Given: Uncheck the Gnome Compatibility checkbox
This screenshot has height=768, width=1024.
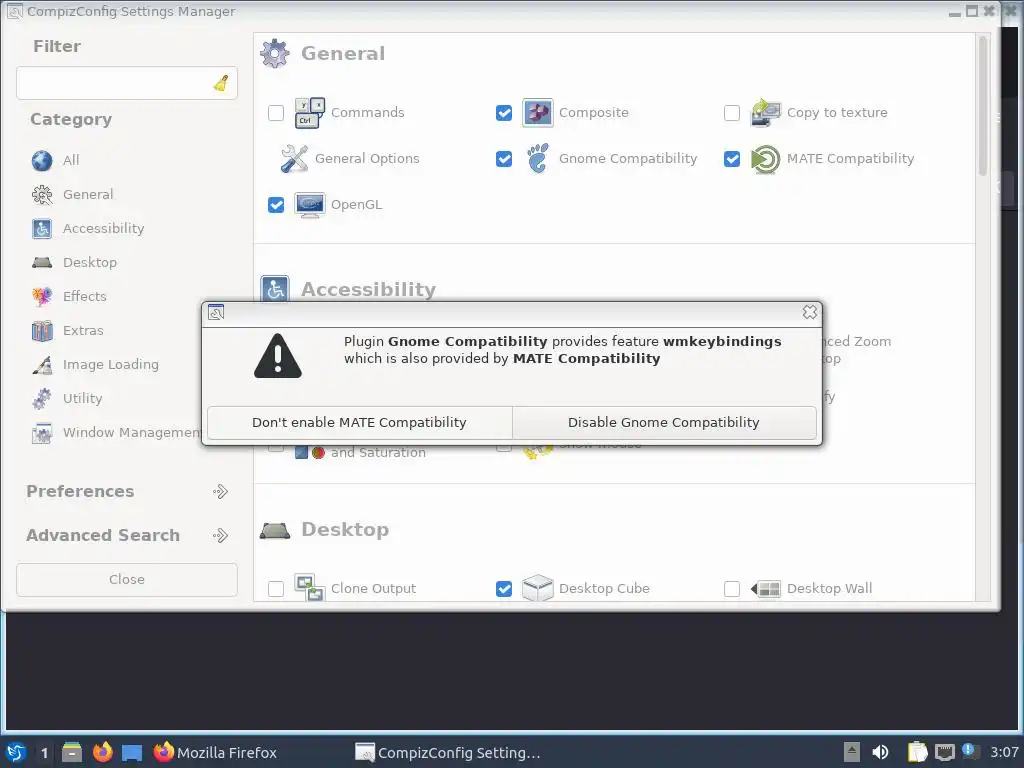Looking at the screenshot, I should (x=504, y=159).
